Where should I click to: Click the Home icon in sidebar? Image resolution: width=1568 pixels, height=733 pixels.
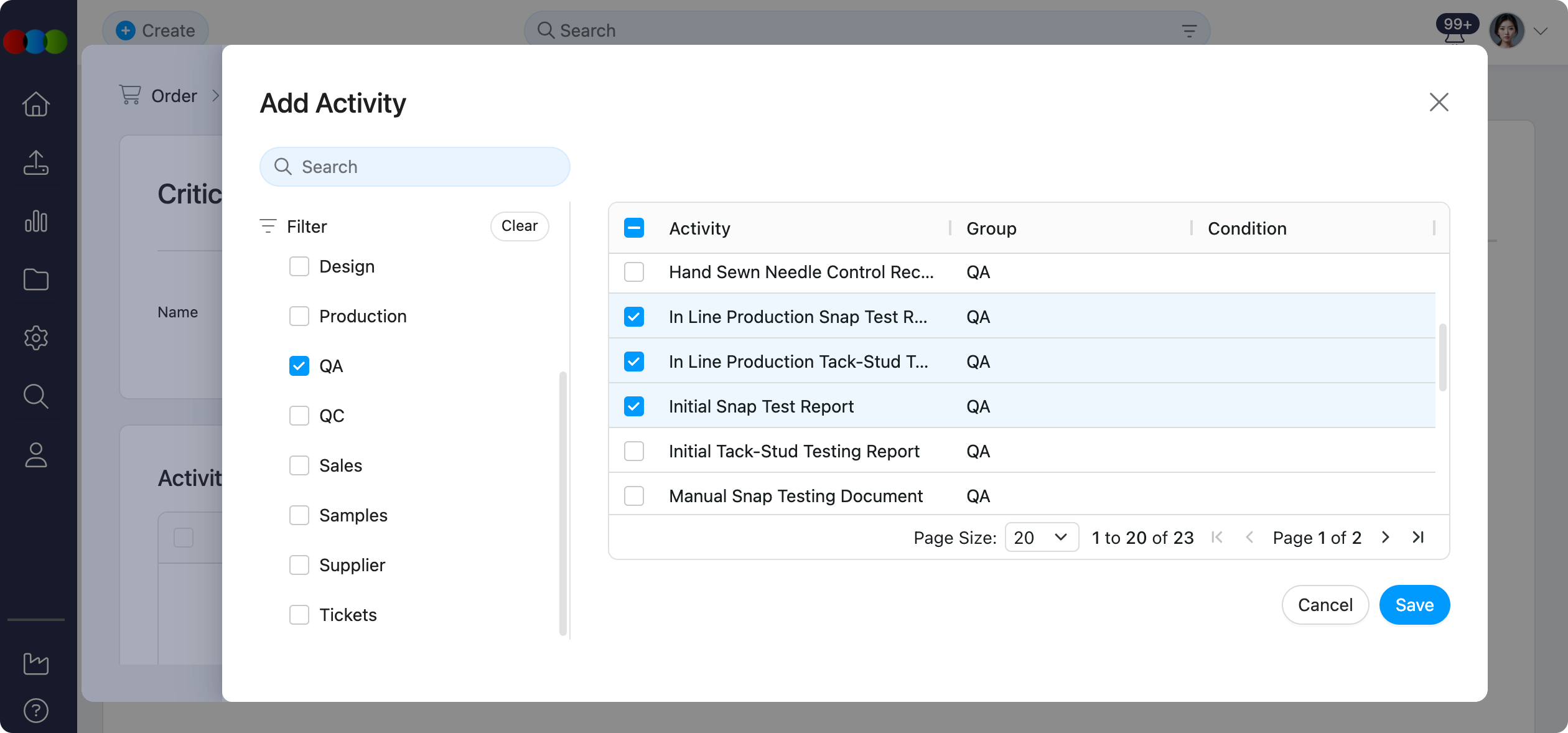pyautogui.click(x=35, y=104)
